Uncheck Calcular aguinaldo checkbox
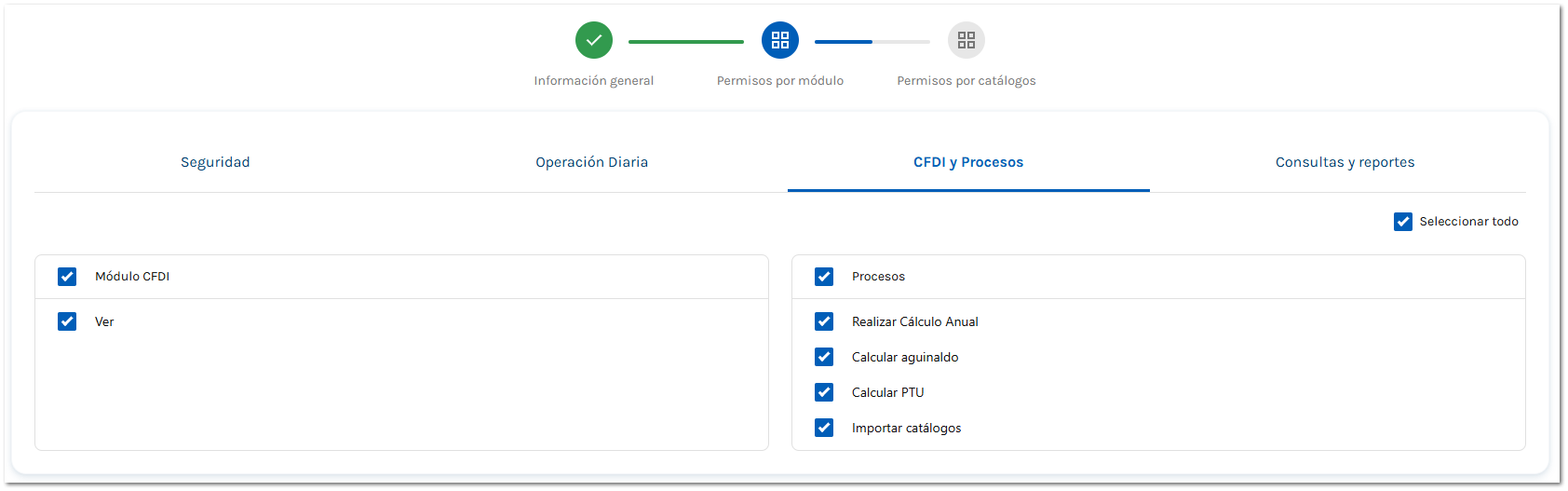Image resolution: width=1568 pixels, height=491 pixels. tap(824, 357)
